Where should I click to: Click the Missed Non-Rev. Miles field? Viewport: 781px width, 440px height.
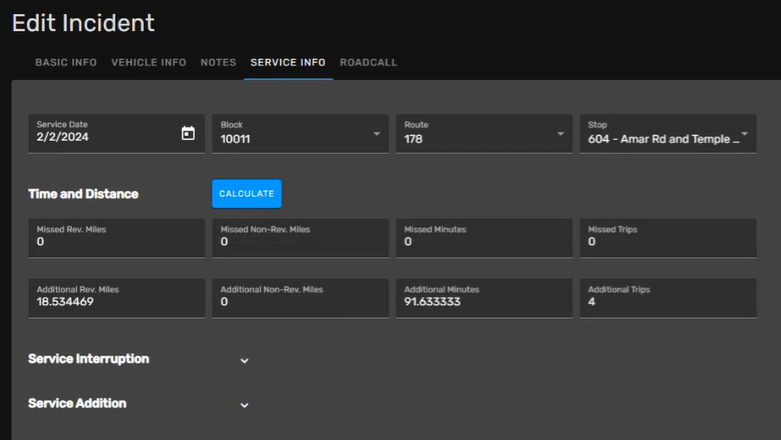point(300,241)
